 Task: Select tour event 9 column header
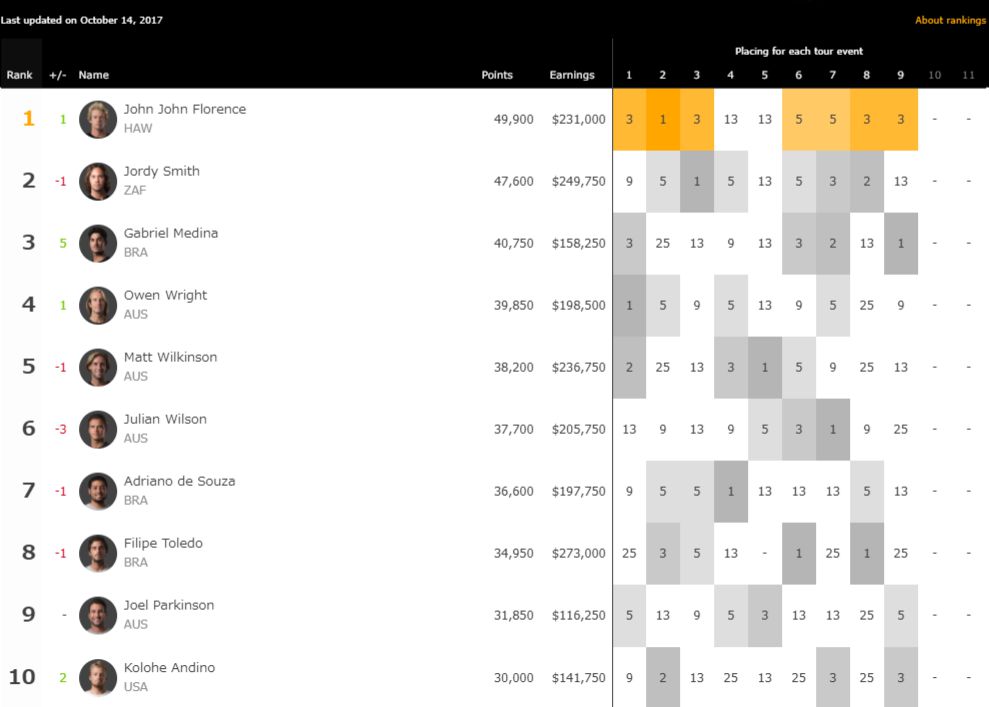[x=901, y=75]
